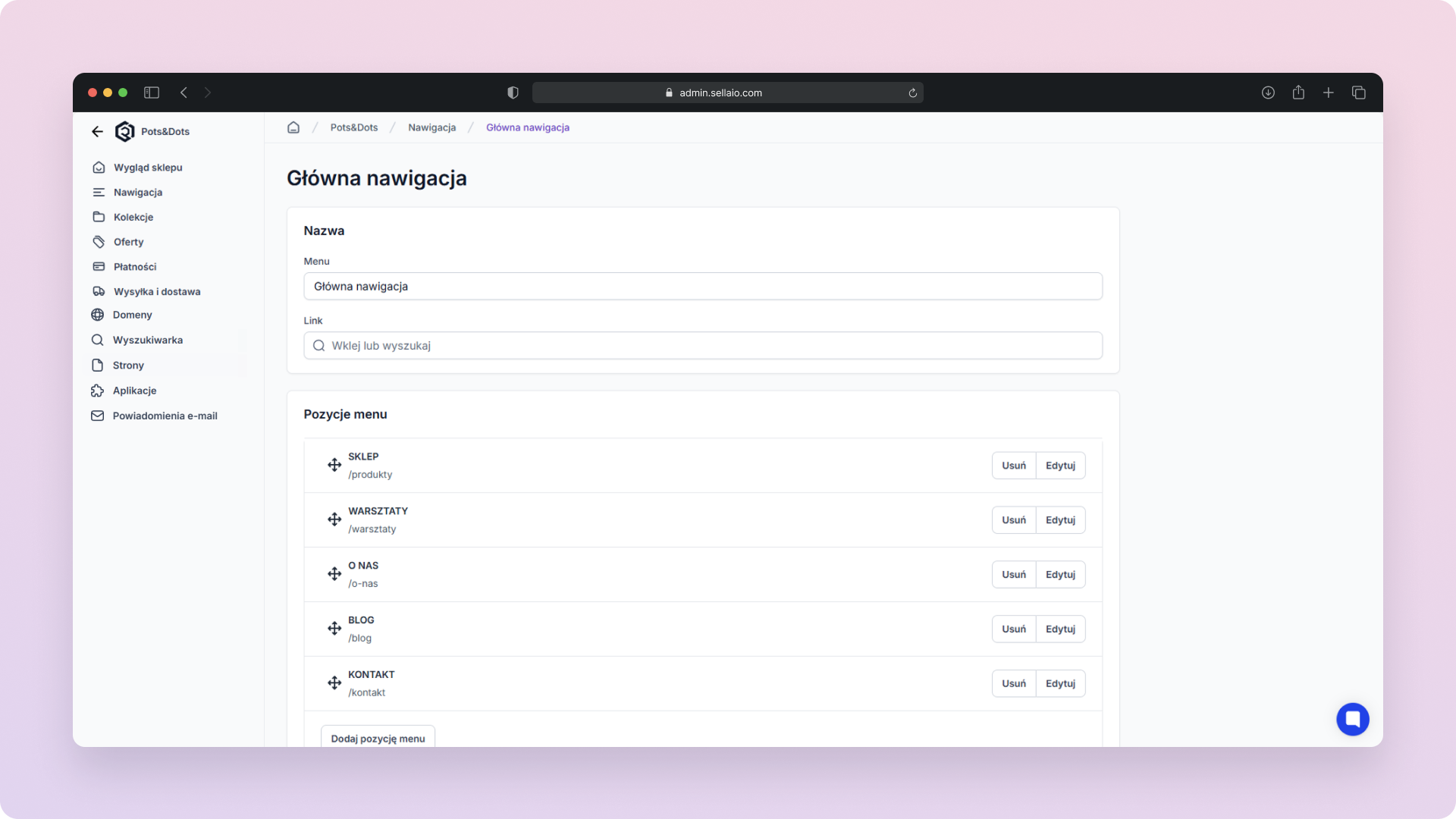Click drag handle icon for SKLEP item

click(334, 465)
